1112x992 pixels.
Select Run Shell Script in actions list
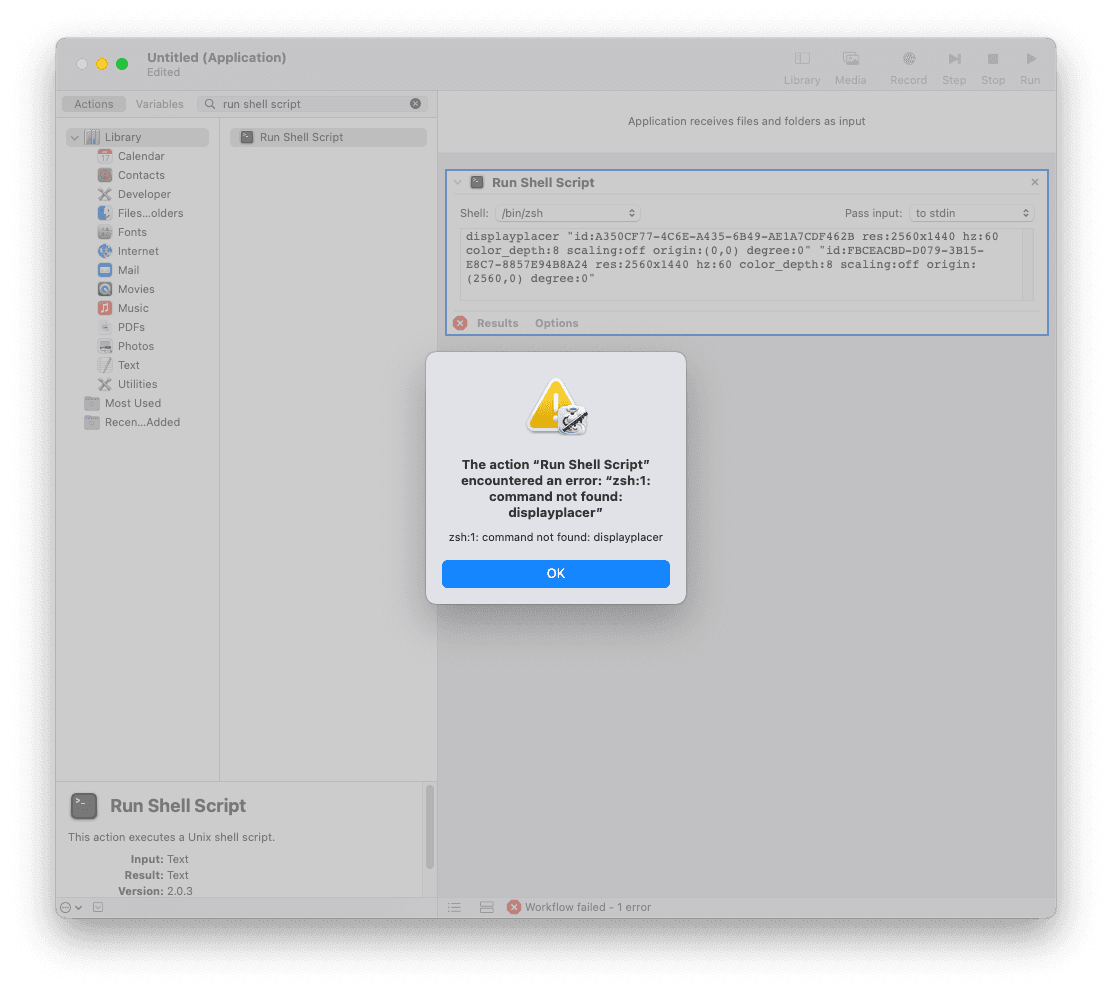click(x=328, y=138)
